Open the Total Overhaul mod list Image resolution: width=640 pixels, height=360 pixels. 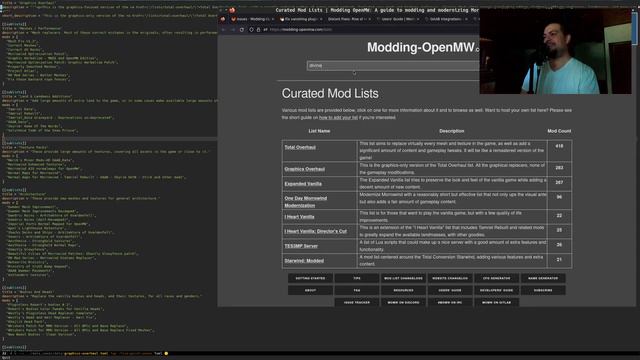300,147
